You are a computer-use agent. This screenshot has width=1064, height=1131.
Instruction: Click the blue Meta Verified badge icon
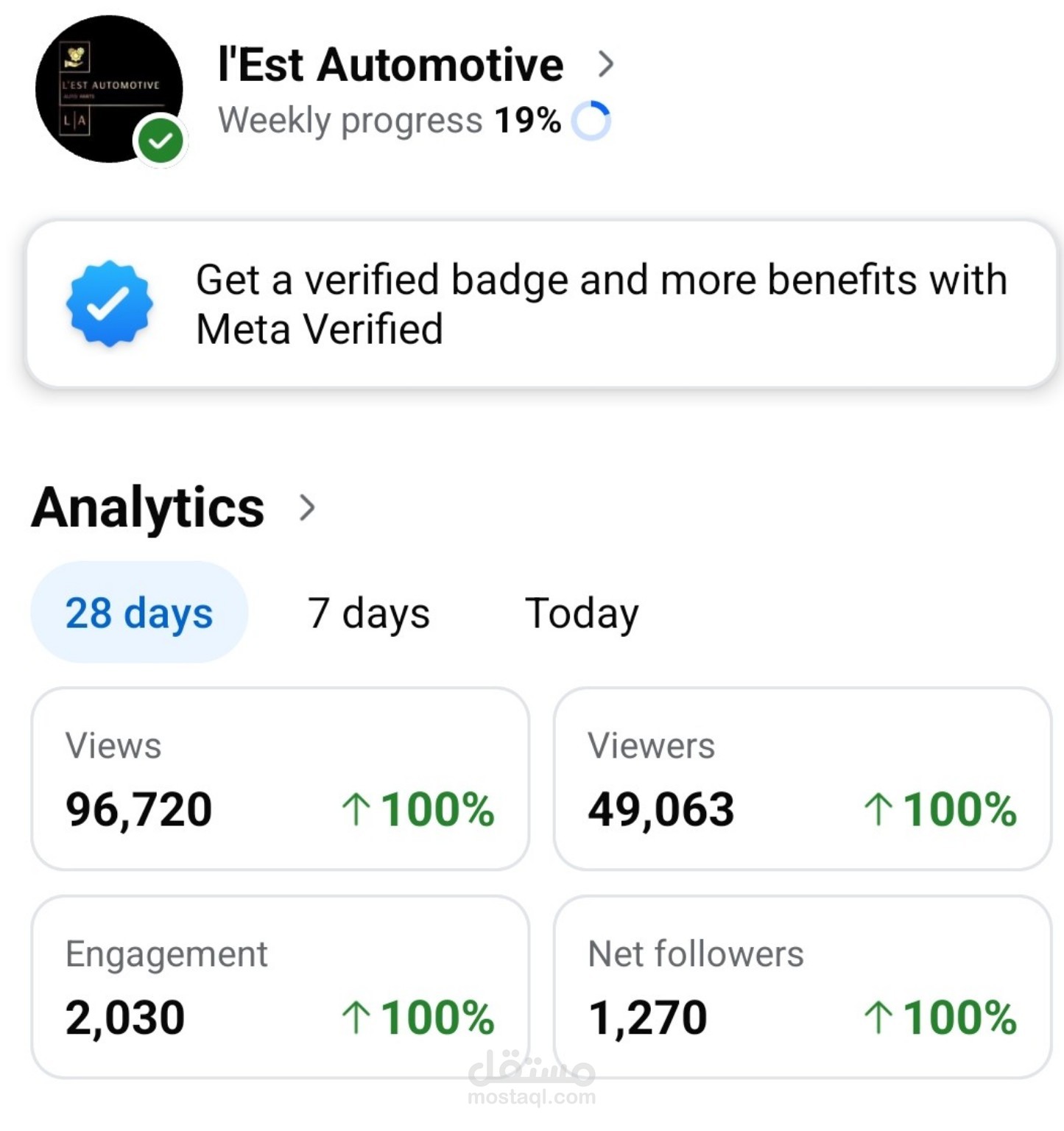tap(109, 303)
